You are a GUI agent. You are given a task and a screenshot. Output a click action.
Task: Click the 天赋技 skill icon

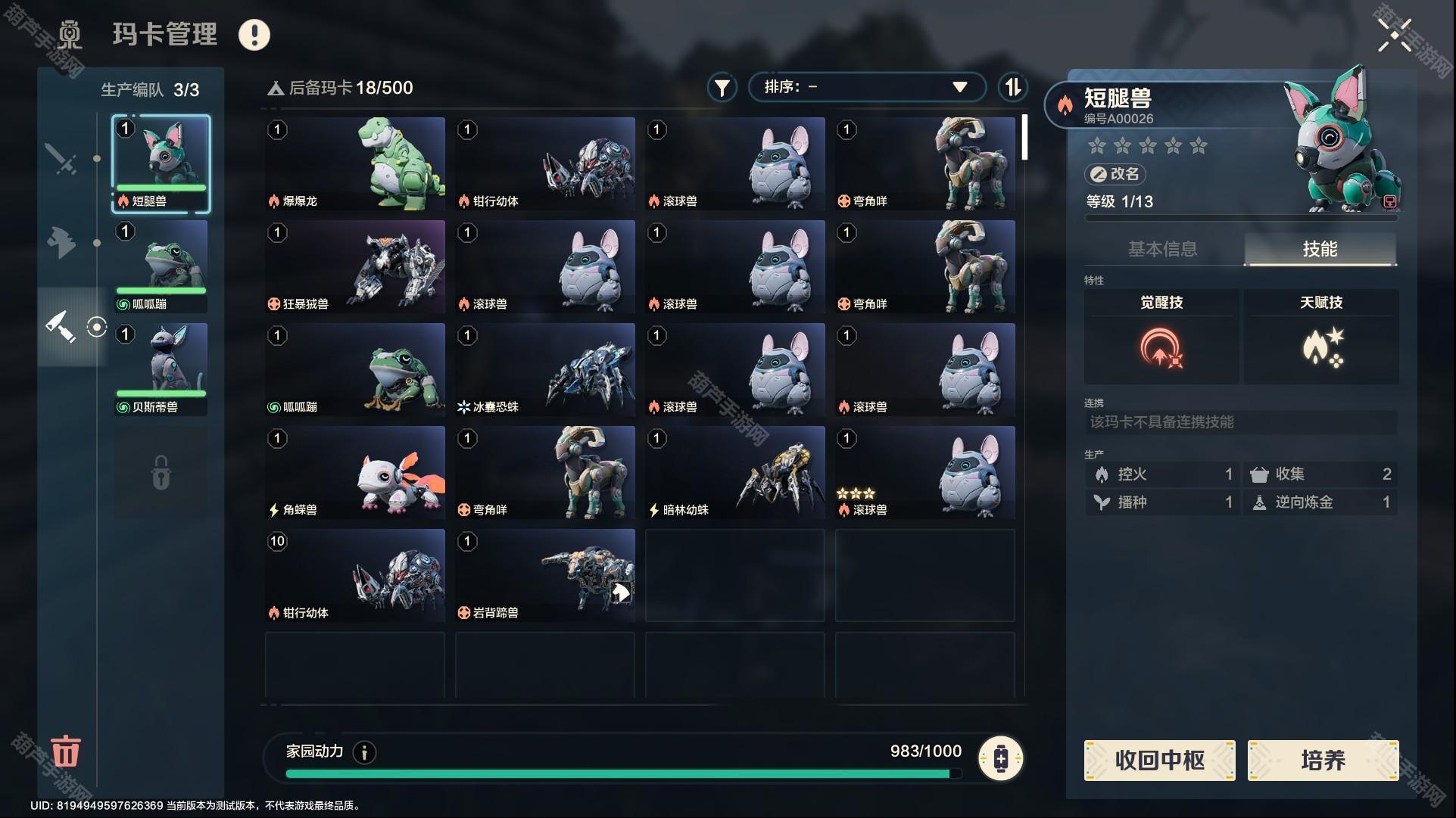click(1322, 347)
